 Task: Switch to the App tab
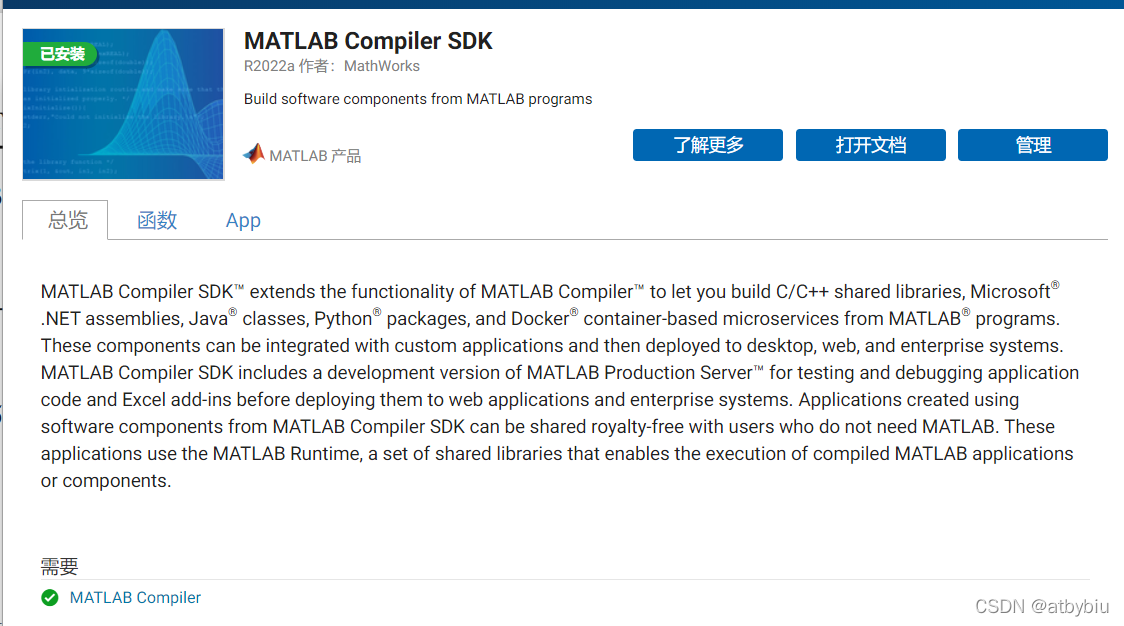coord(243,220)
